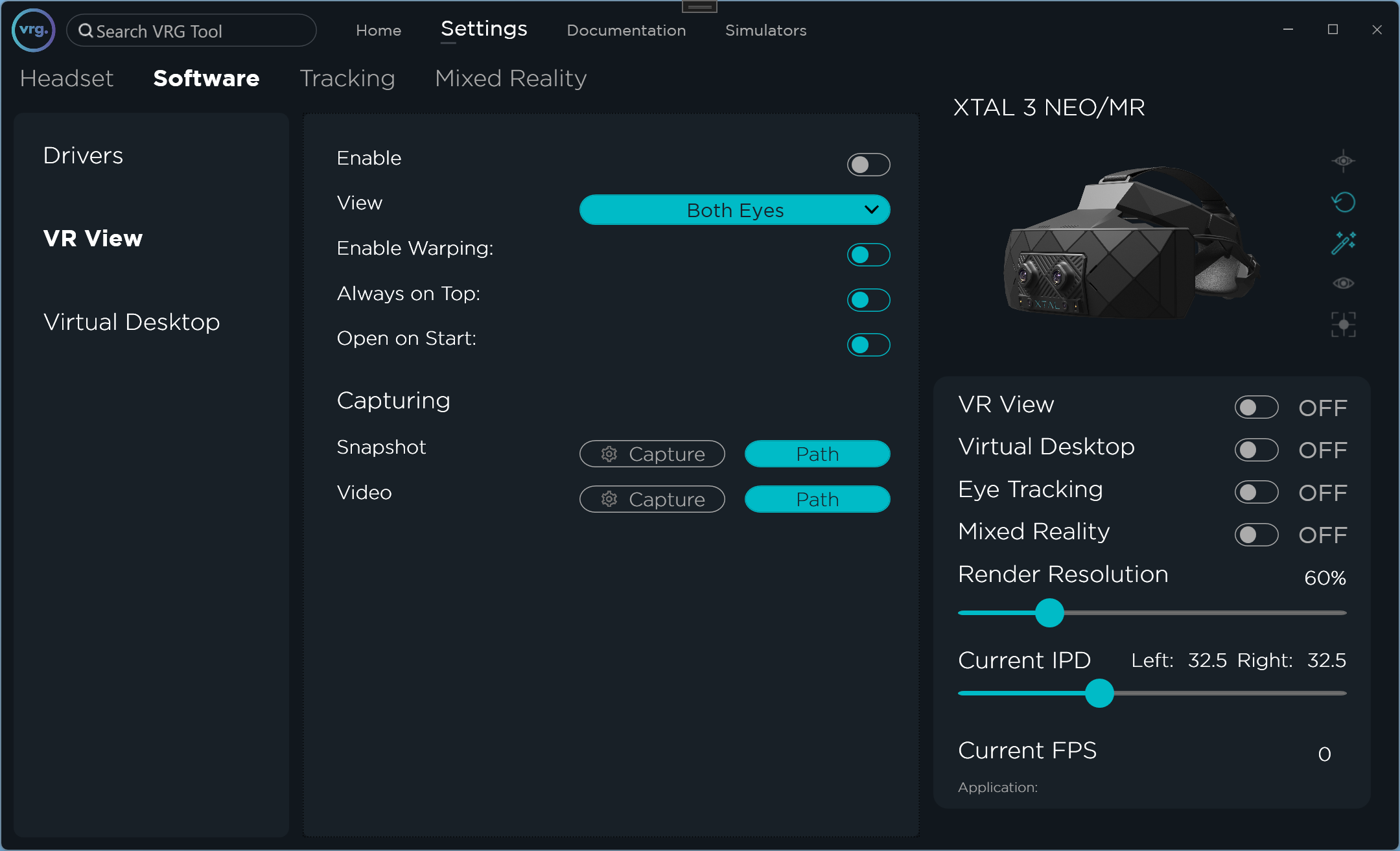Click the target frame focus icon
This screenshot has width=1400, height=851.
pyautogui.click(x=1343, y=324)
